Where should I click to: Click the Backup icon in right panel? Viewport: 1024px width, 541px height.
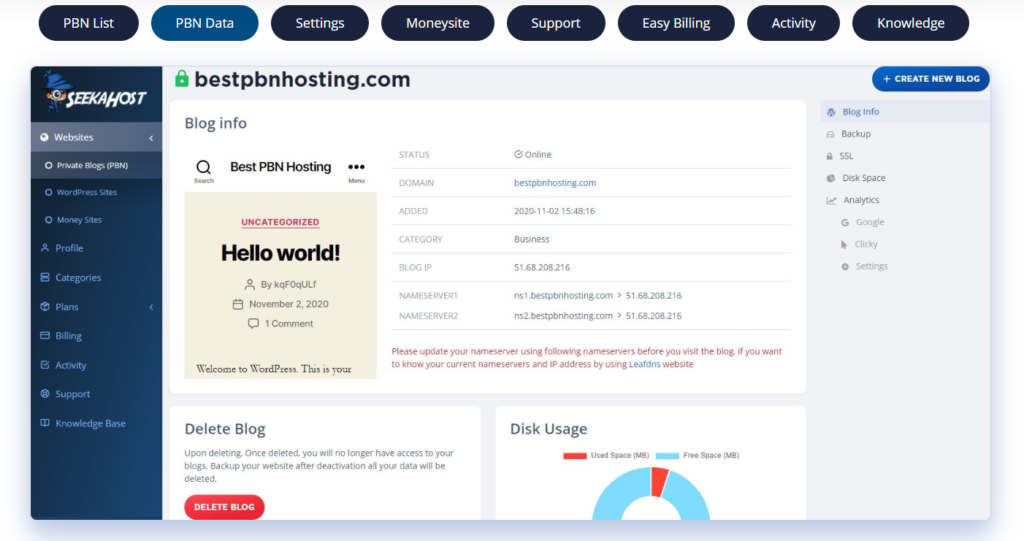(x=830, y=134)
